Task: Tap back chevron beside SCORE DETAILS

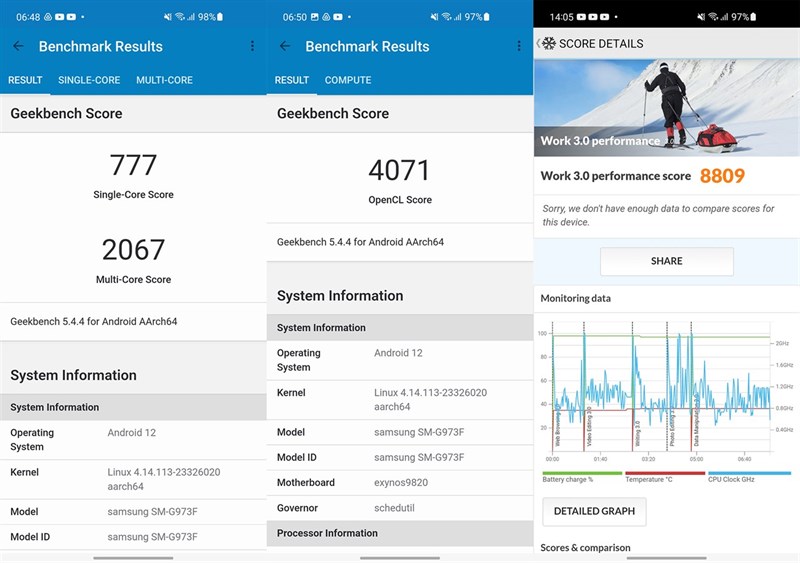Action: coord(538,43)
